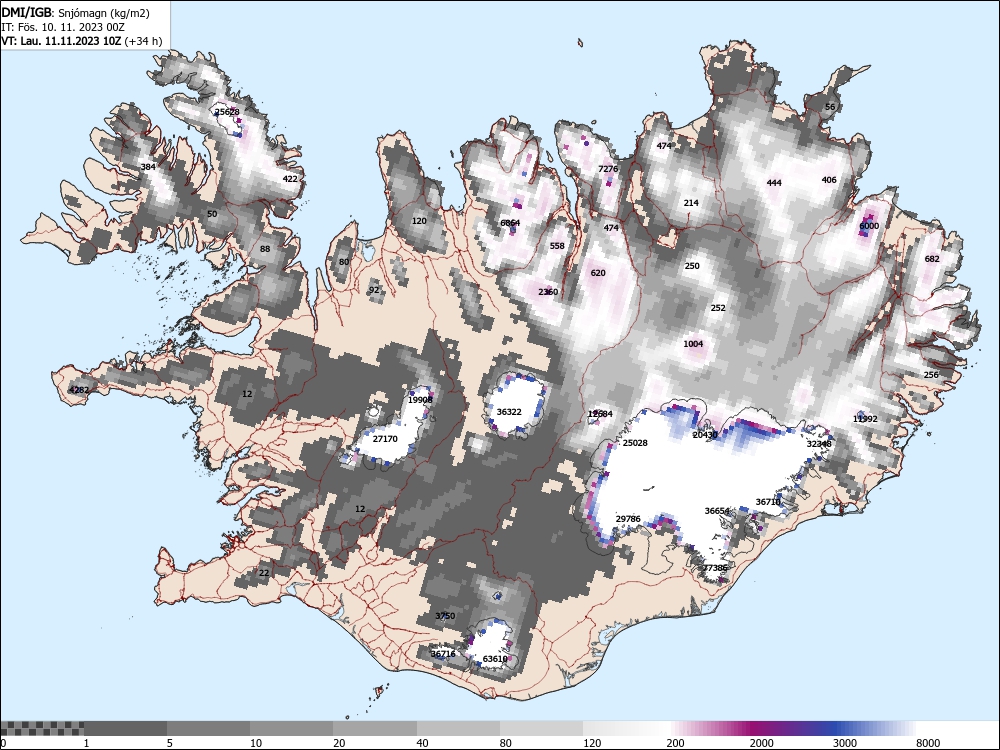1000x750 pixels.
Task: Click the snow value 22 near Reykjanes
Action: click(x=264, y=573)
